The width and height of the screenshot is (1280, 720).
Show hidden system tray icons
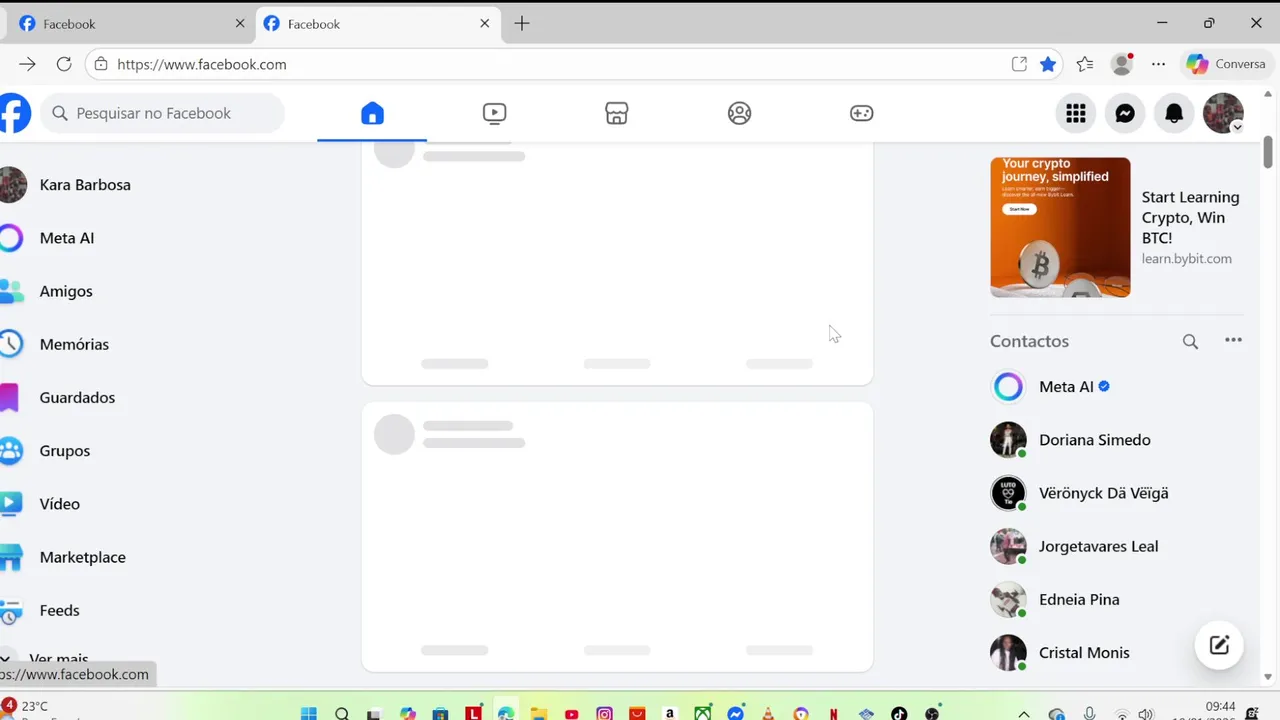click(1024, 714)
